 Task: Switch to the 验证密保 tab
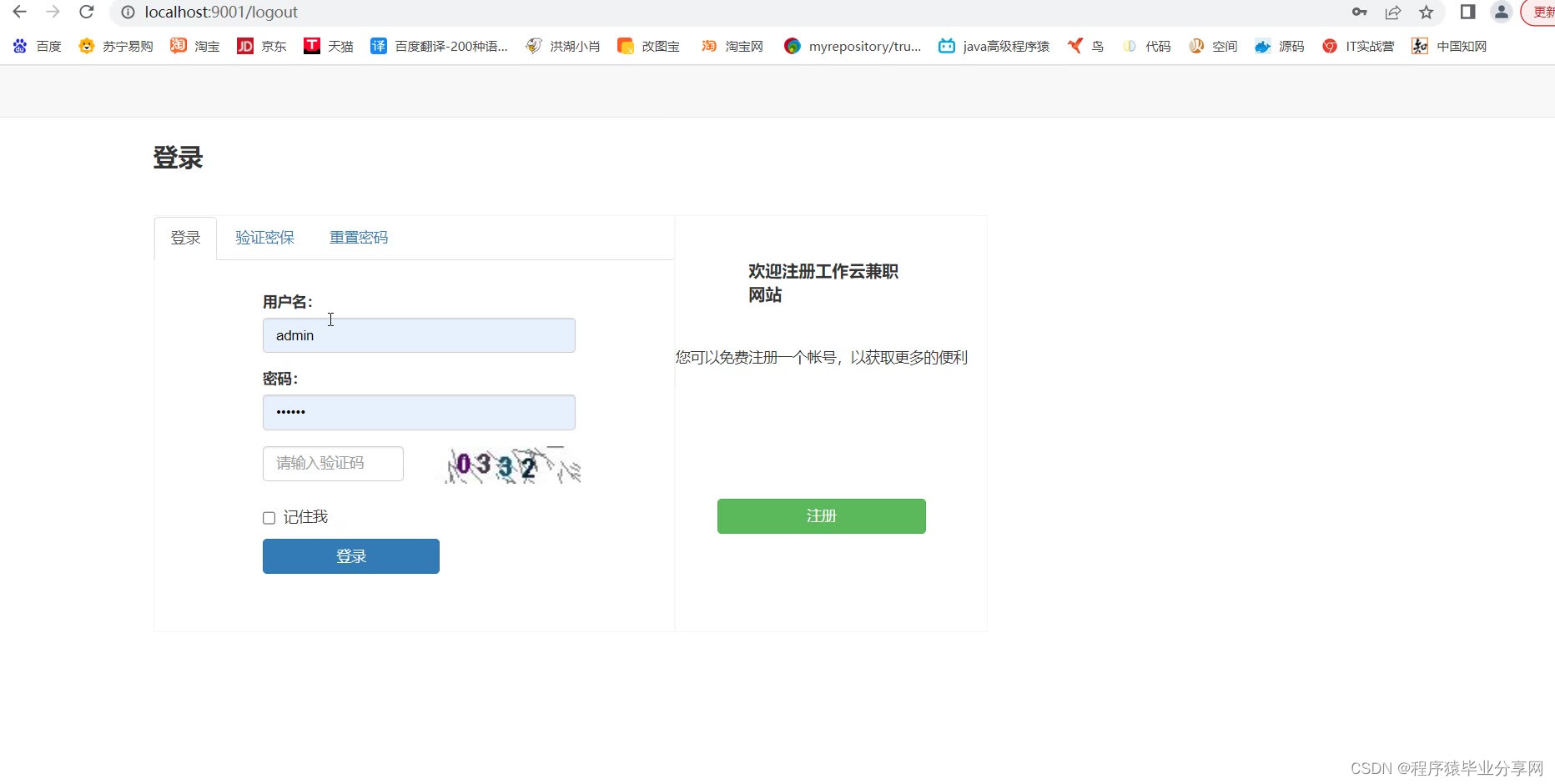265,238
